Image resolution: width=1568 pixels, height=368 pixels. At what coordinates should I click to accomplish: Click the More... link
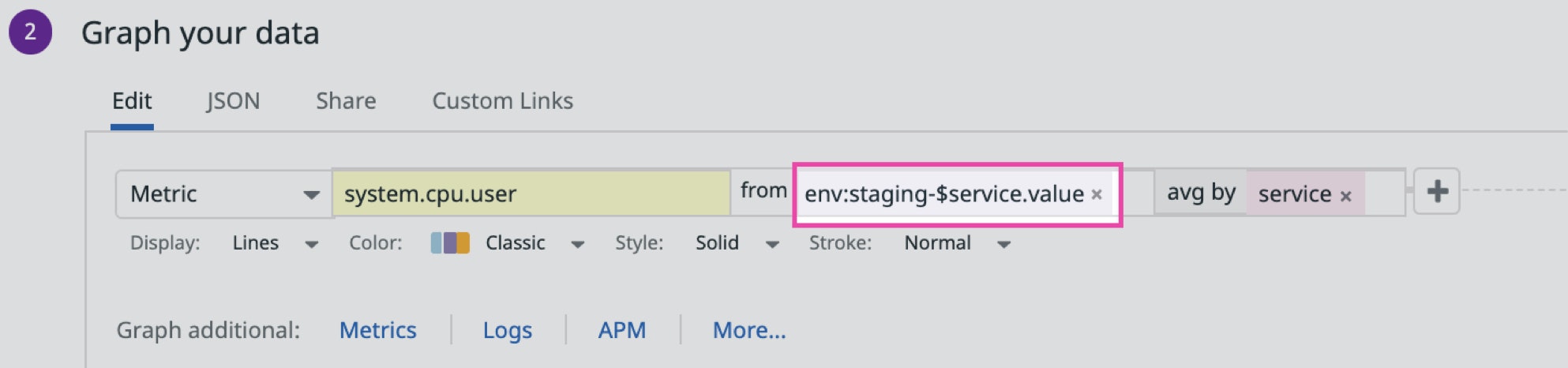(748, 330)
